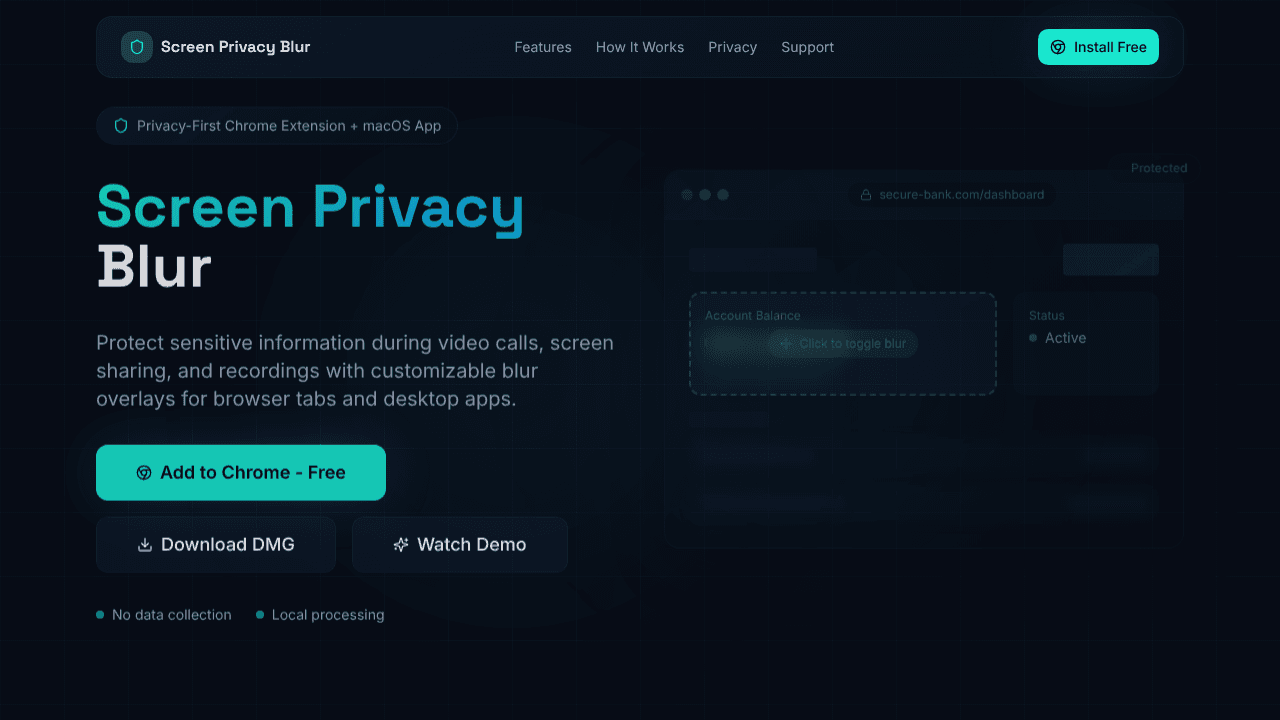Click the 'Click to toggle blur' pill
The width and height of the screenshot is (1280, 720).
pyautogui.click(x=843, y=343)
